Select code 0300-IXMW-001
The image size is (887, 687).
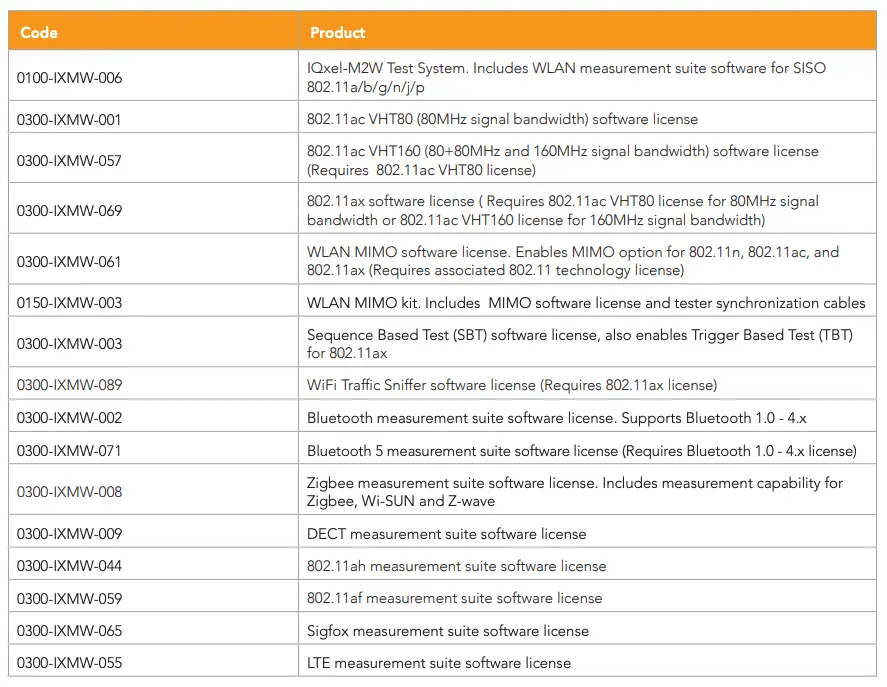[69, 120]
